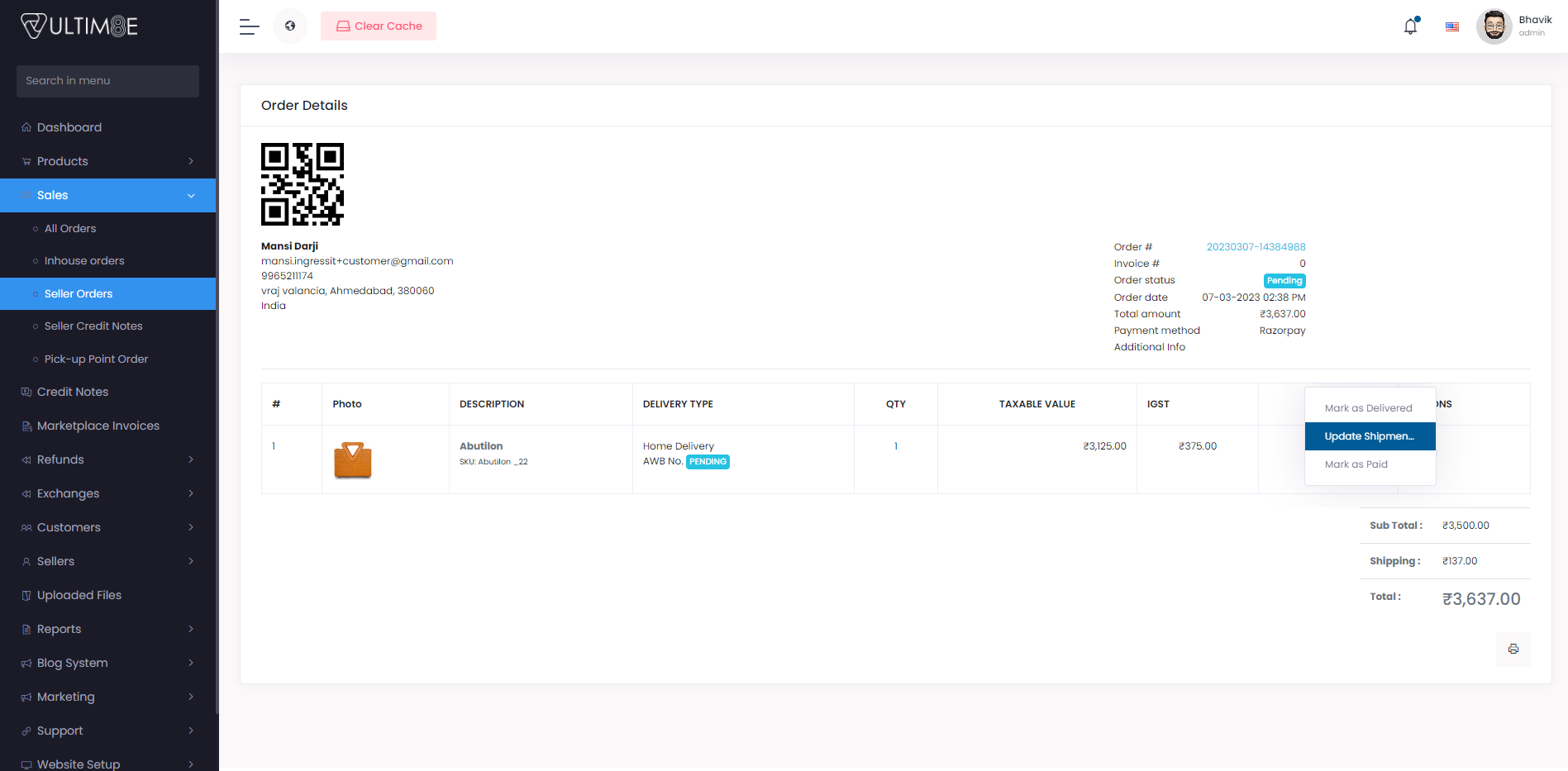Viewport: 1568px width, 771px height.
Task: Click the Marketplace Invoices sidebar icon
Action: 26,426
